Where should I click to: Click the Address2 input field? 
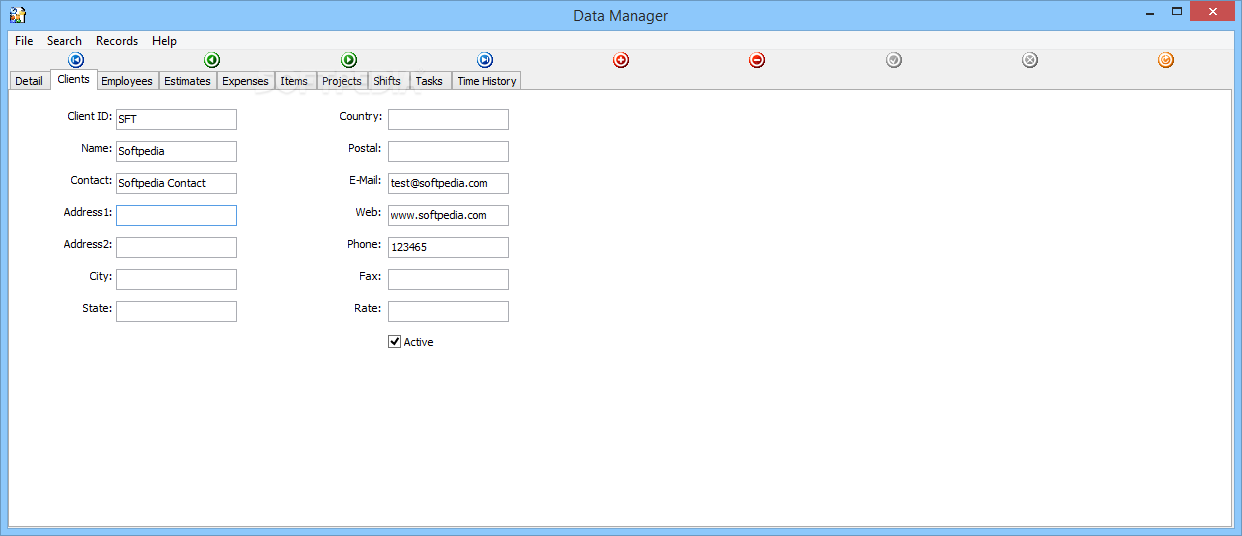click(176, 247)
